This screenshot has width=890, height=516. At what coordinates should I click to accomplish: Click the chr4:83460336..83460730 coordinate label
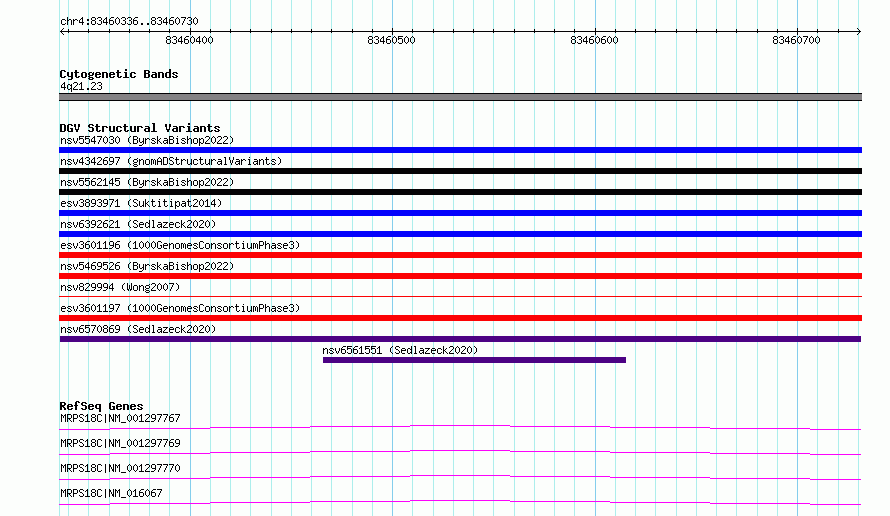pyautogui.click(x=129, y=21)
